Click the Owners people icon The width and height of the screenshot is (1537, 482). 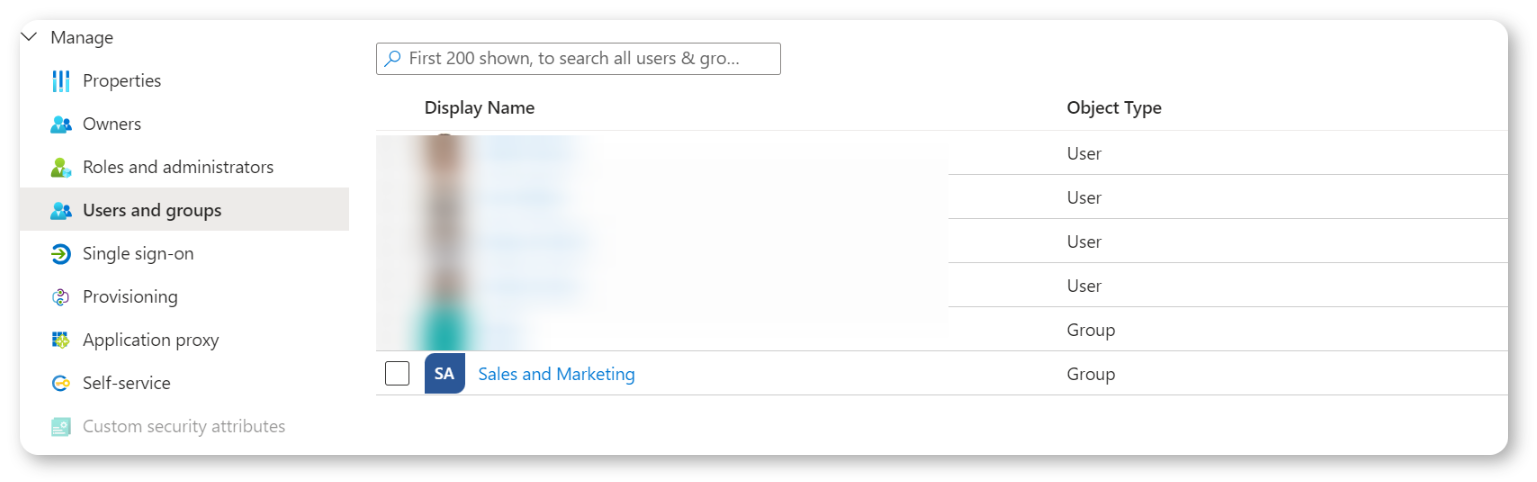(61, 125)
